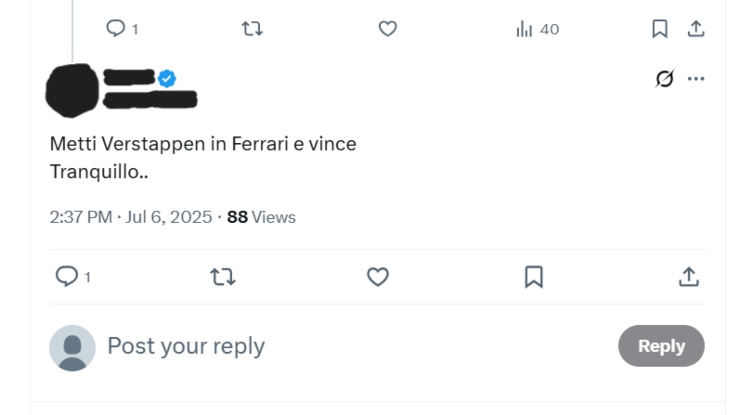Click the Grok explain-this-post icon

(664, 79)
